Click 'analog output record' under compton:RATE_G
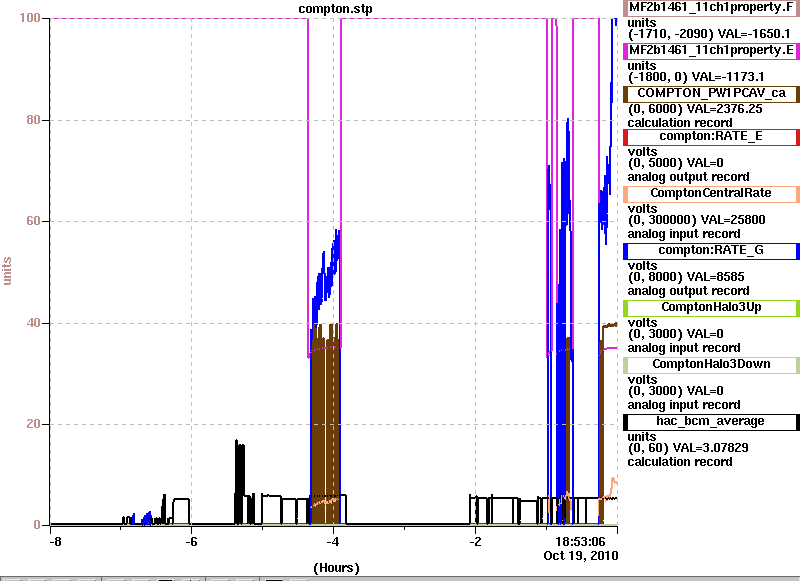The width and height of the screenshot is (800, 581). click(688, 291)
